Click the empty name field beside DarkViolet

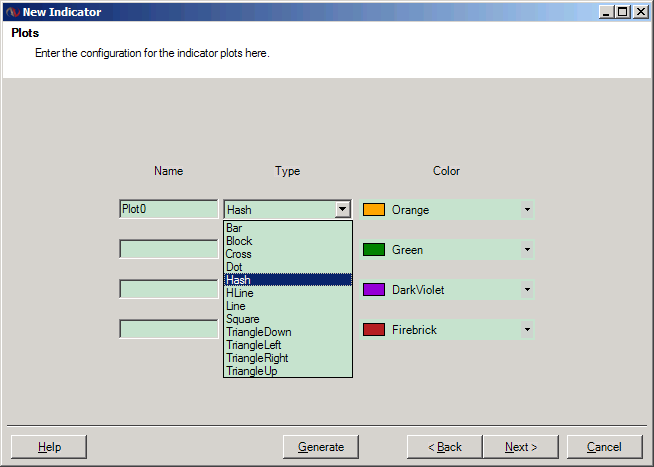click(169, 289)
